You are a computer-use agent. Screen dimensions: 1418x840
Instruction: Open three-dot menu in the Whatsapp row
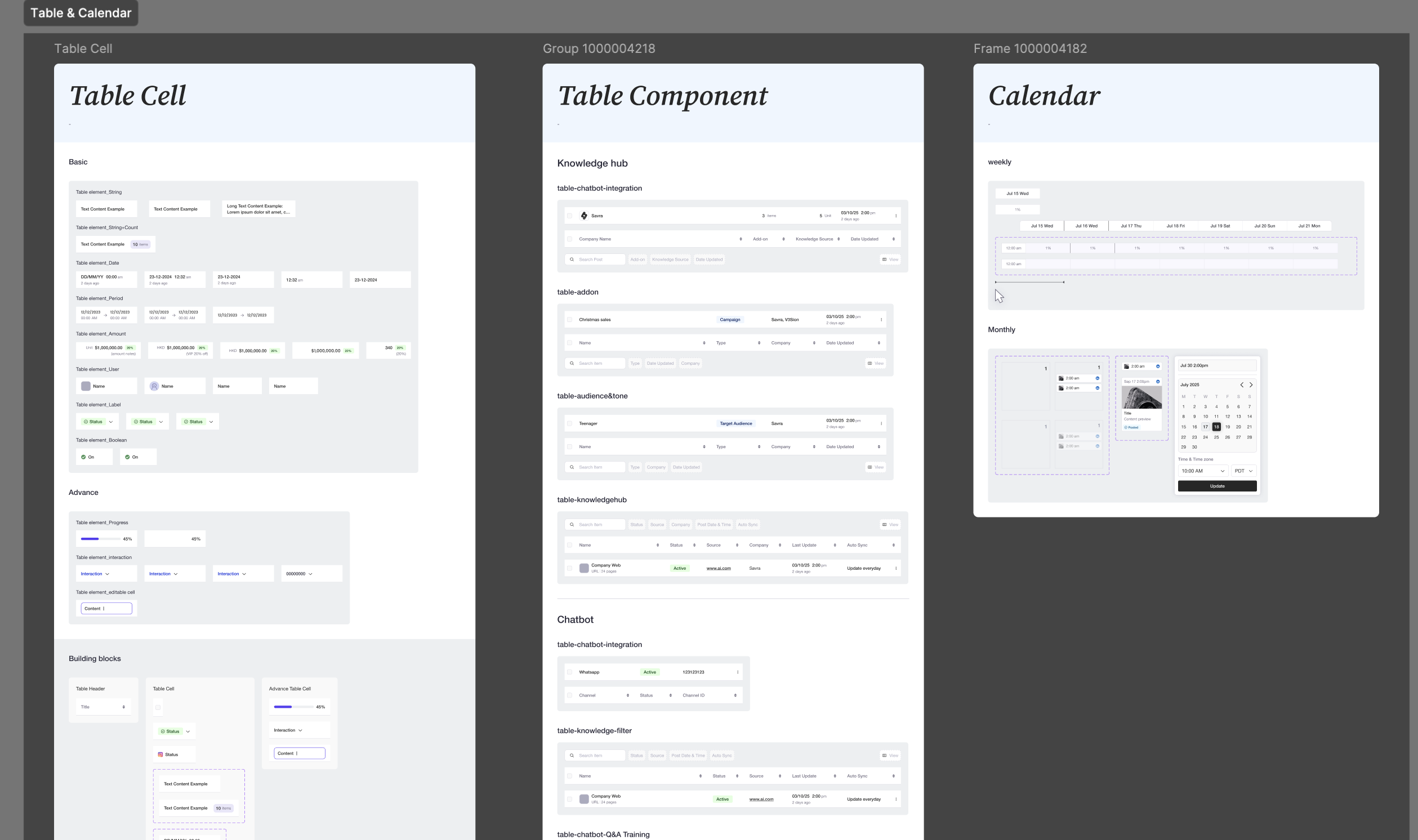tap(738, 672)
